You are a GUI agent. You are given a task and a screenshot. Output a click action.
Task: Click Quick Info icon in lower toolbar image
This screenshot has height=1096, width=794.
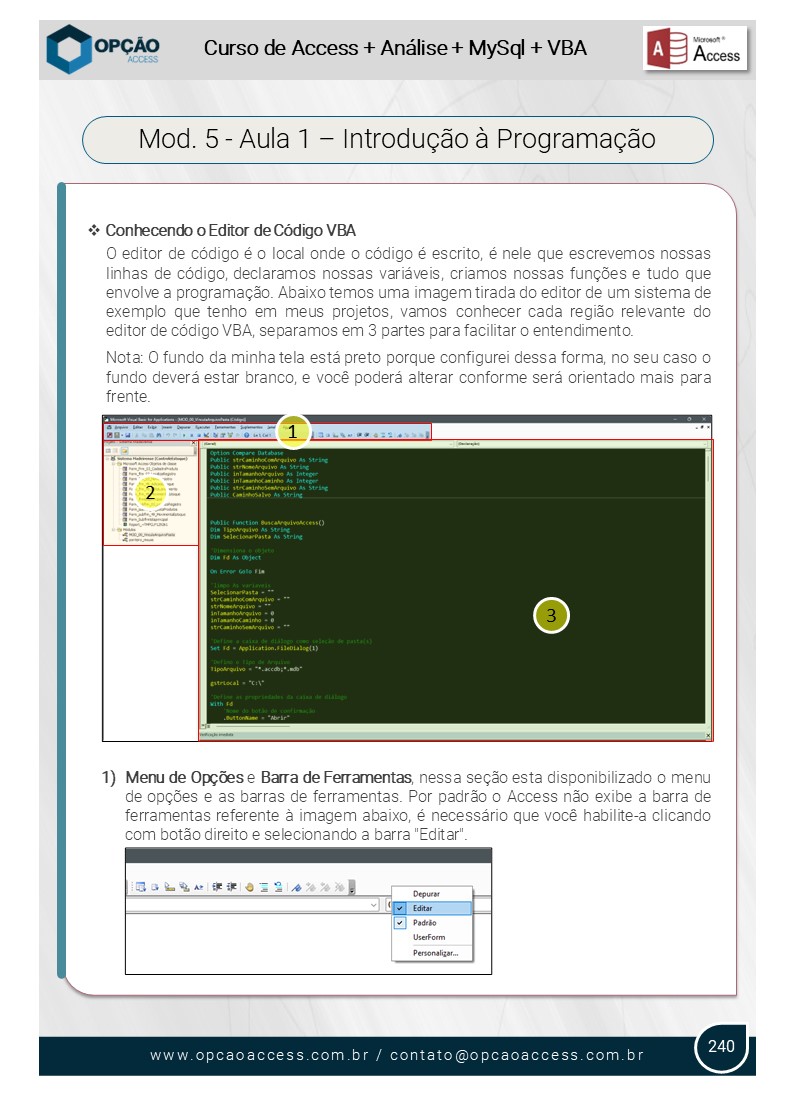[170, 887]
